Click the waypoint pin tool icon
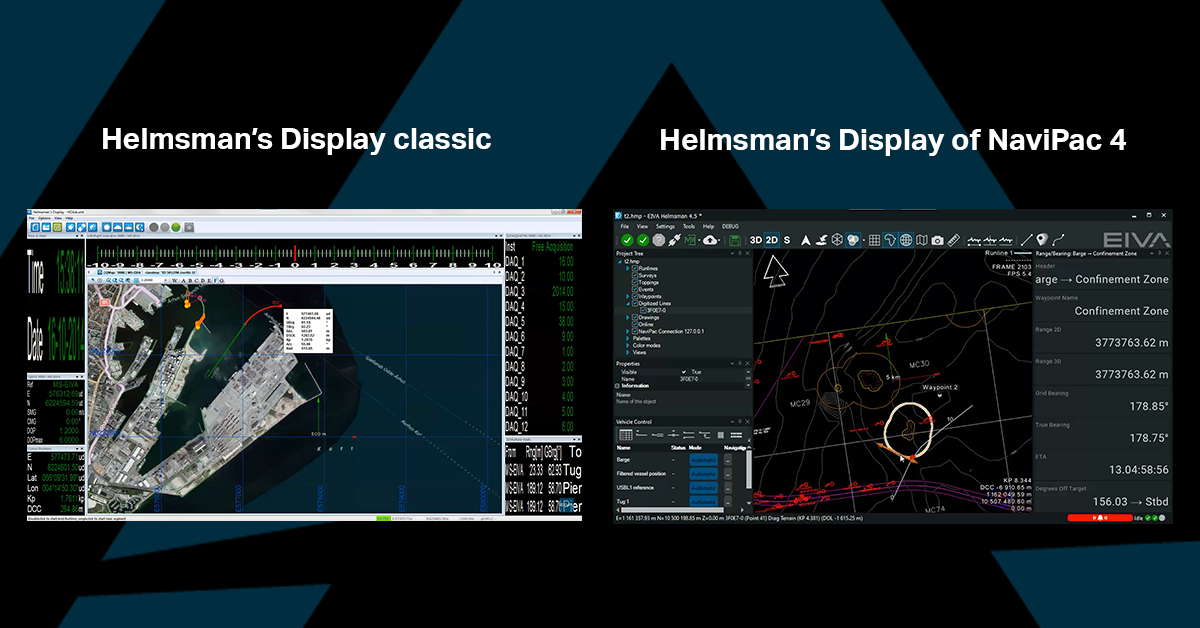 [x=1041, y=240]
